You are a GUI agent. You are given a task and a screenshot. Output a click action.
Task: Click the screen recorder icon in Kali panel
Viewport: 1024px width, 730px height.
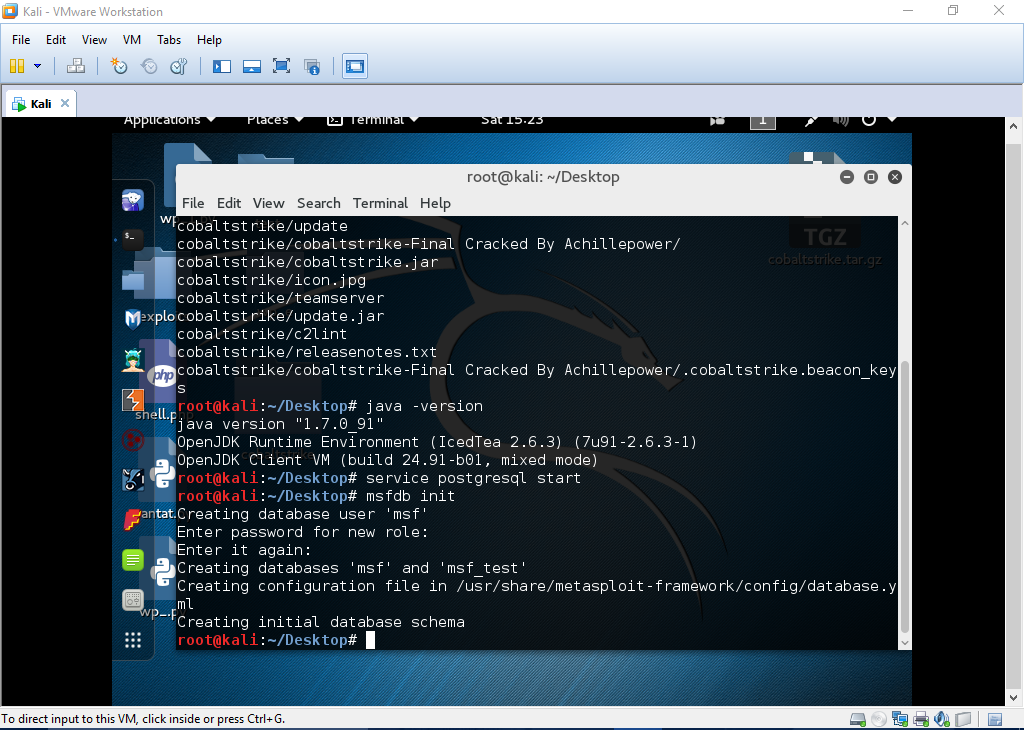pos(718,121)
